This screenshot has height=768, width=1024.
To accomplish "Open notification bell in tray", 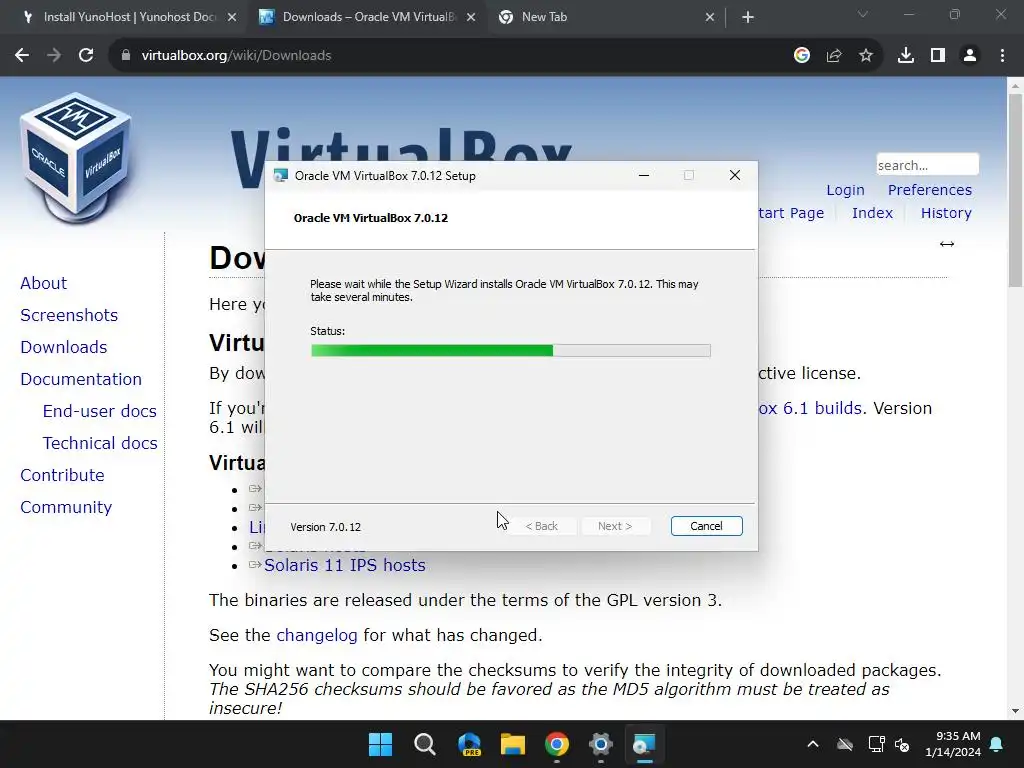I will click(x=997, y=744).
